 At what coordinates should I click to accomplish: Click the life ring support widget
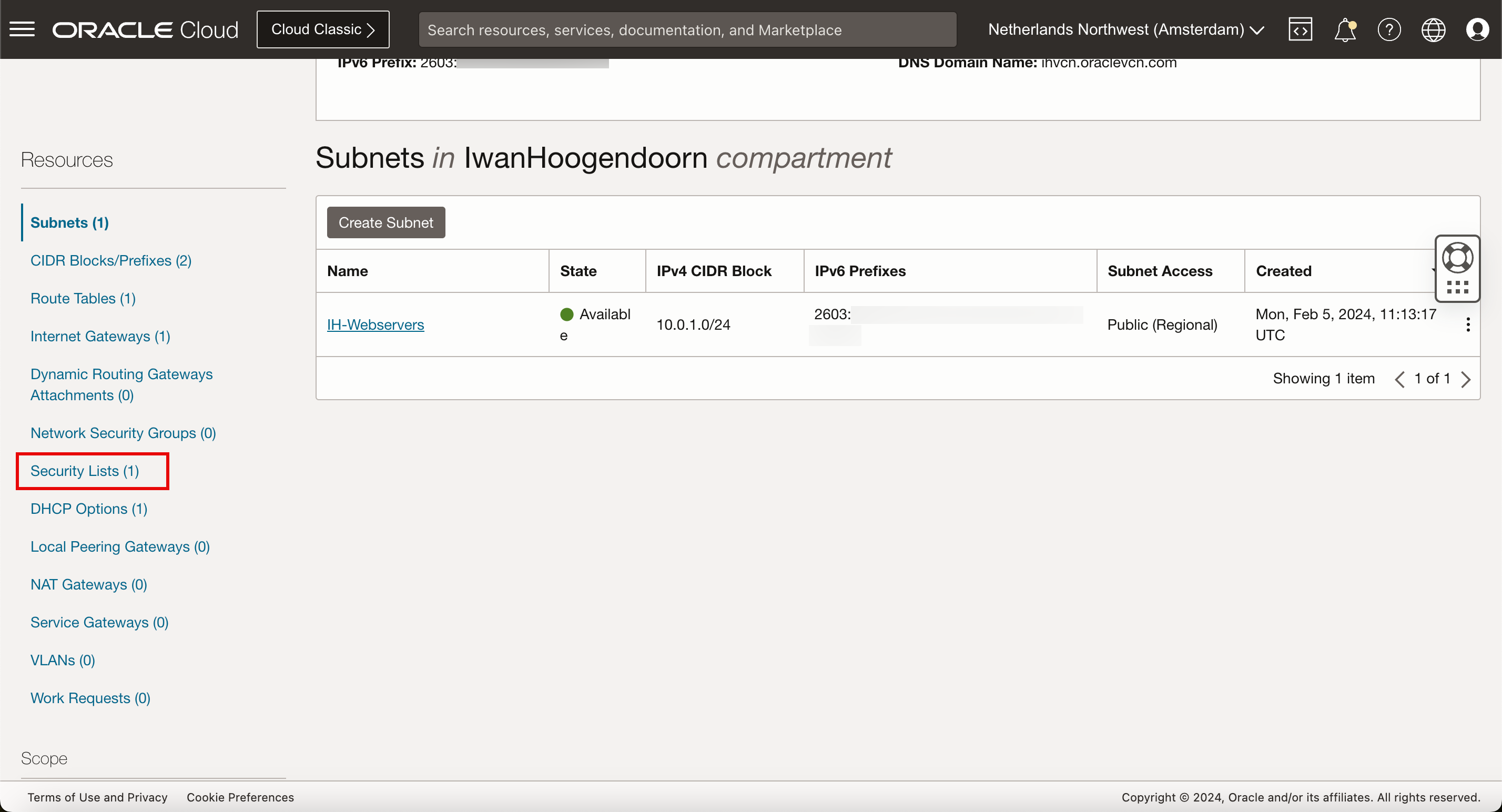1457,258
